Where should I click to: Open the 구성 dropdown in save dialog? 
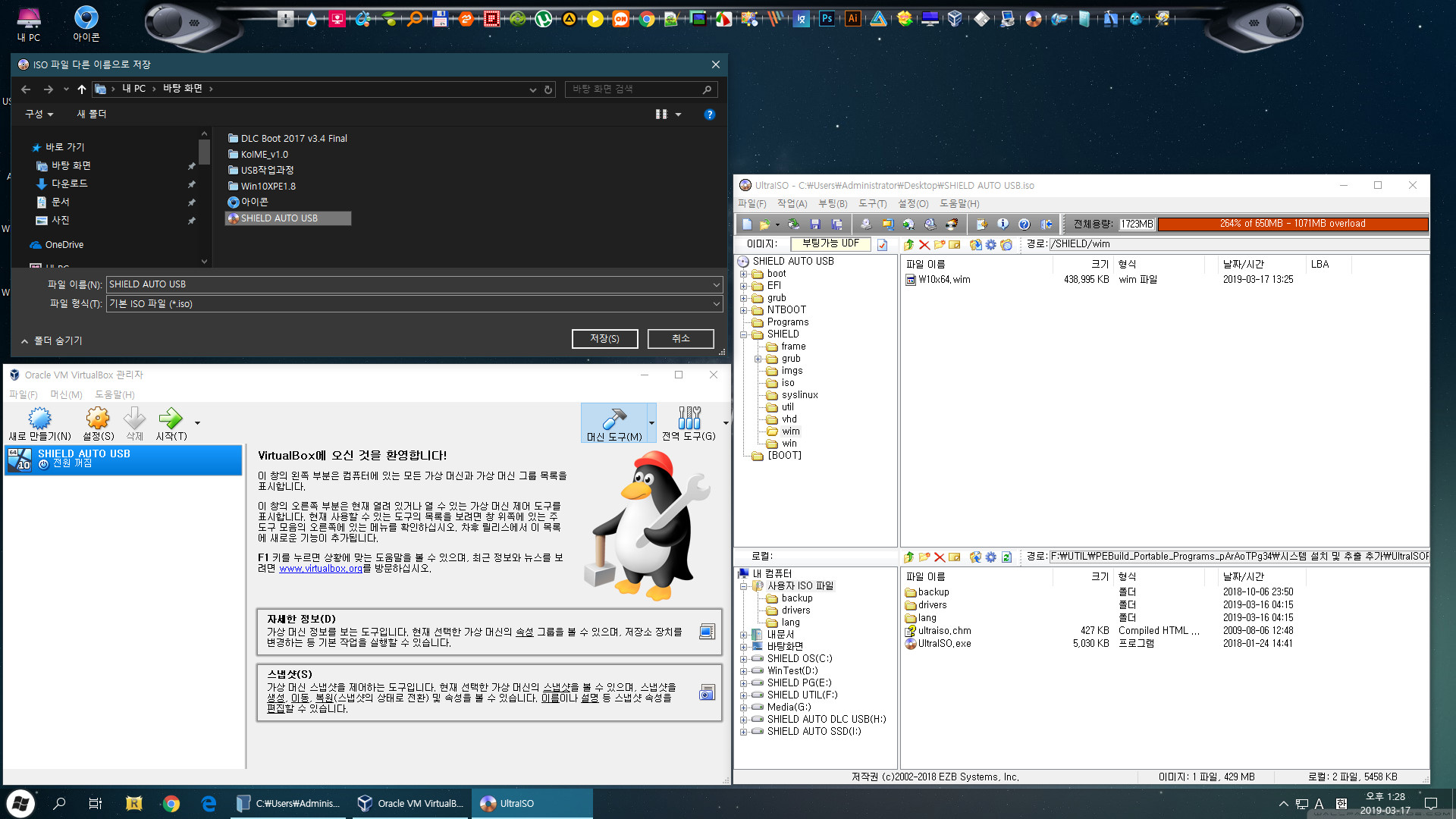pos(39,115)
